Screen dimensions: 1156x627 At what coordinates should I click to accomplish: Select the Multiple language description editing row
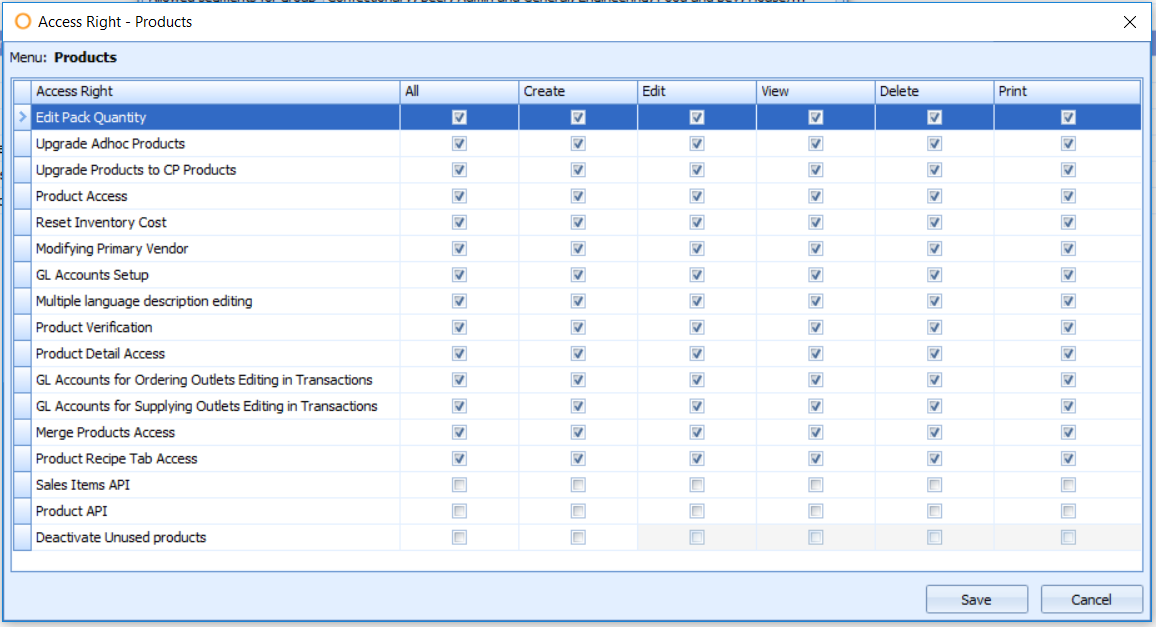pyautogui.click(x=142, y=301)
